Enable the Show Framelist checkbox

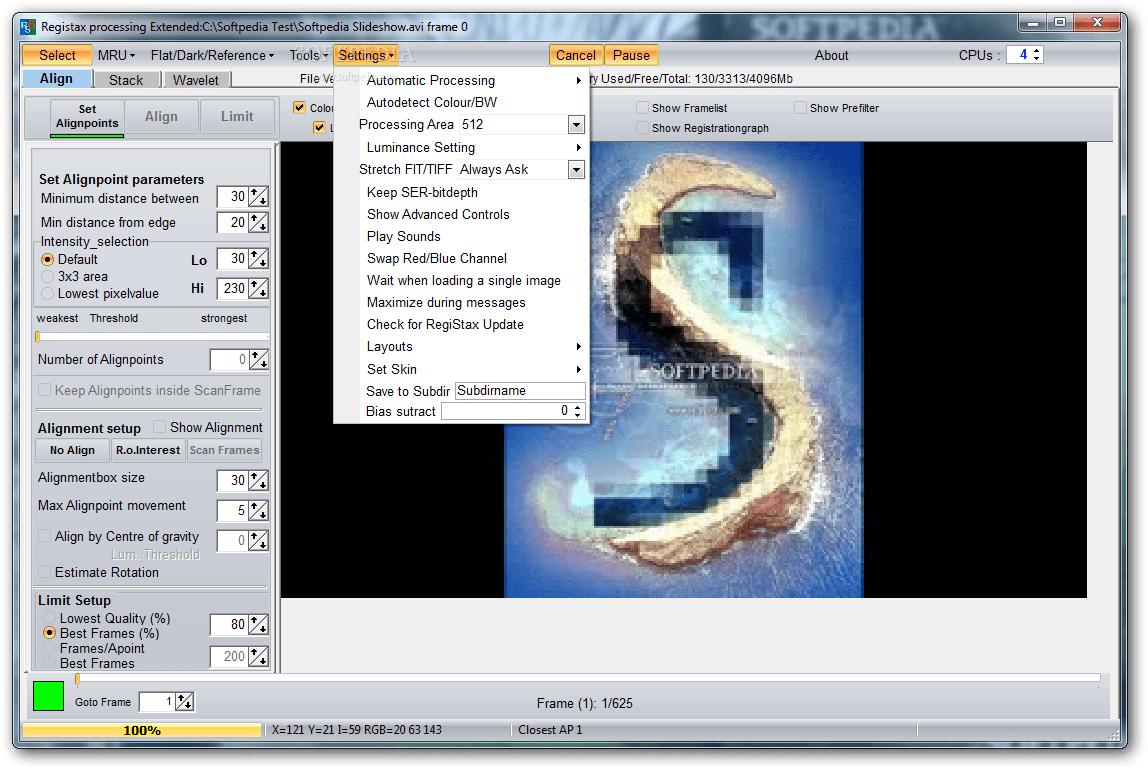[640, 107]
